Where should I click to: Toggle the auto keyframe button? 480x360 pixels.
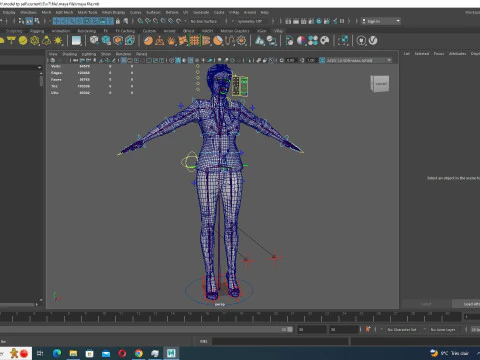[368, 329]
